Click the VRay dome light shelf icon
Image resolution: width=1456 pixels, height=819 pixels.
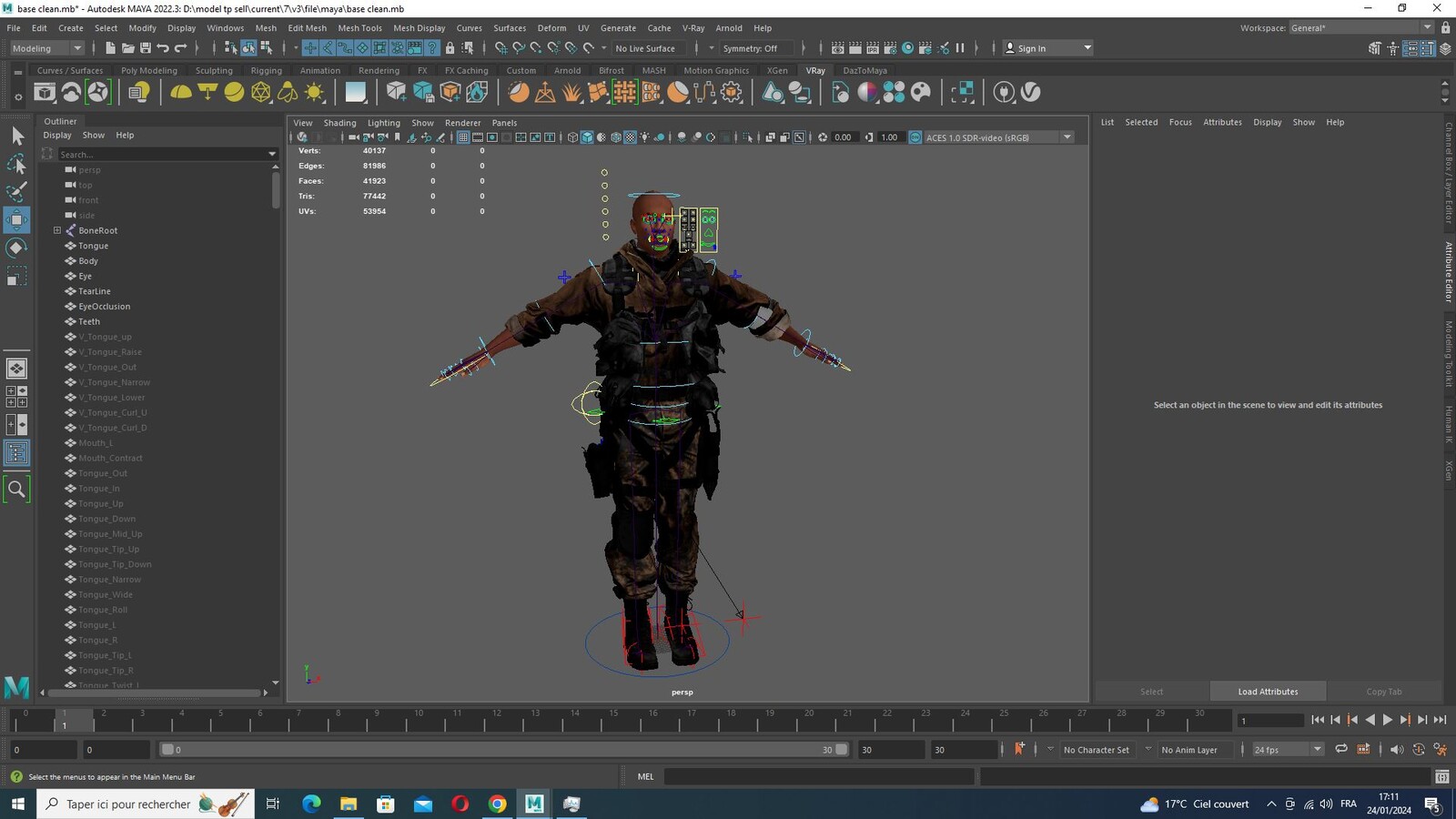click(181, 92)
